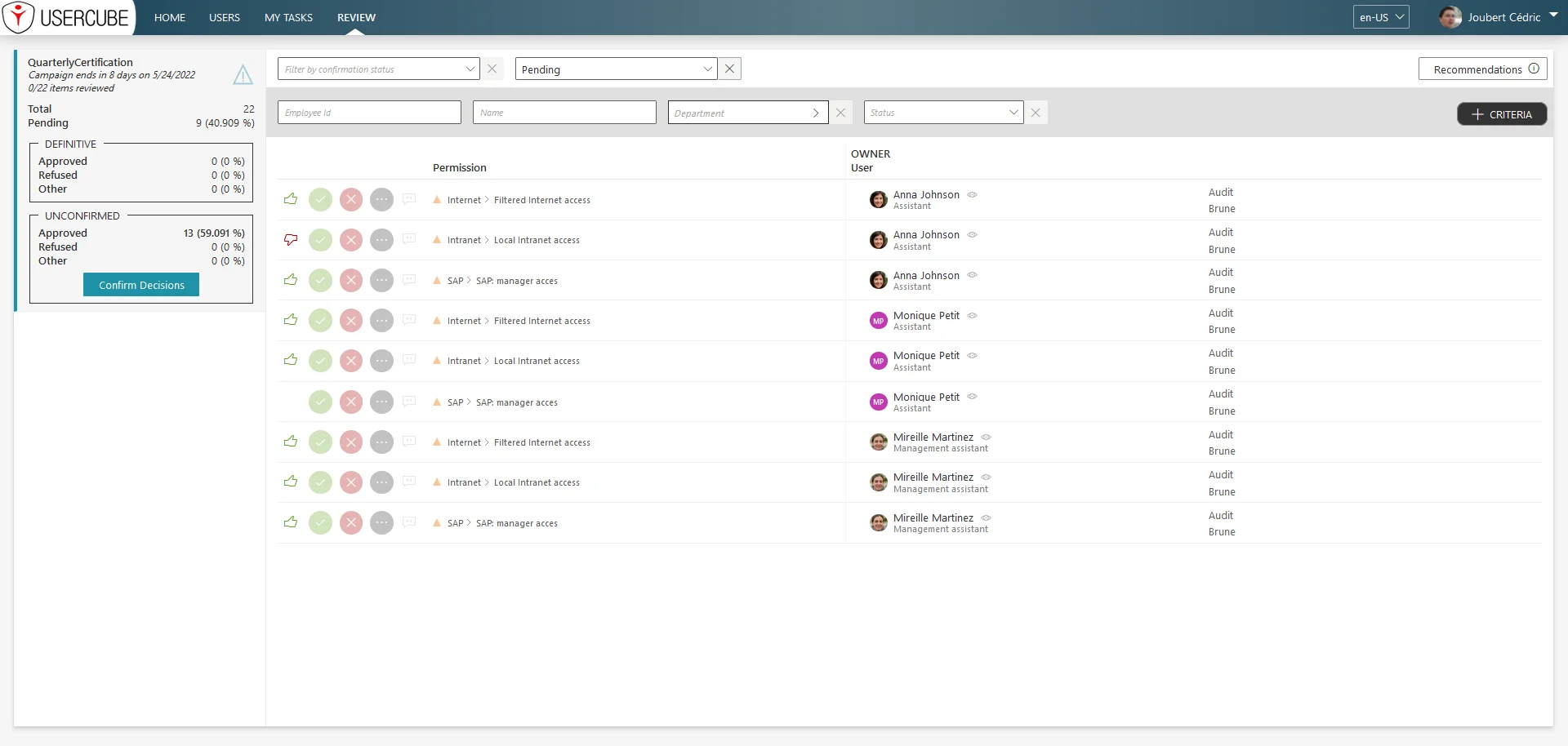
Task: Click Confirm Decisions button
Action: click(x=141, y=285)
